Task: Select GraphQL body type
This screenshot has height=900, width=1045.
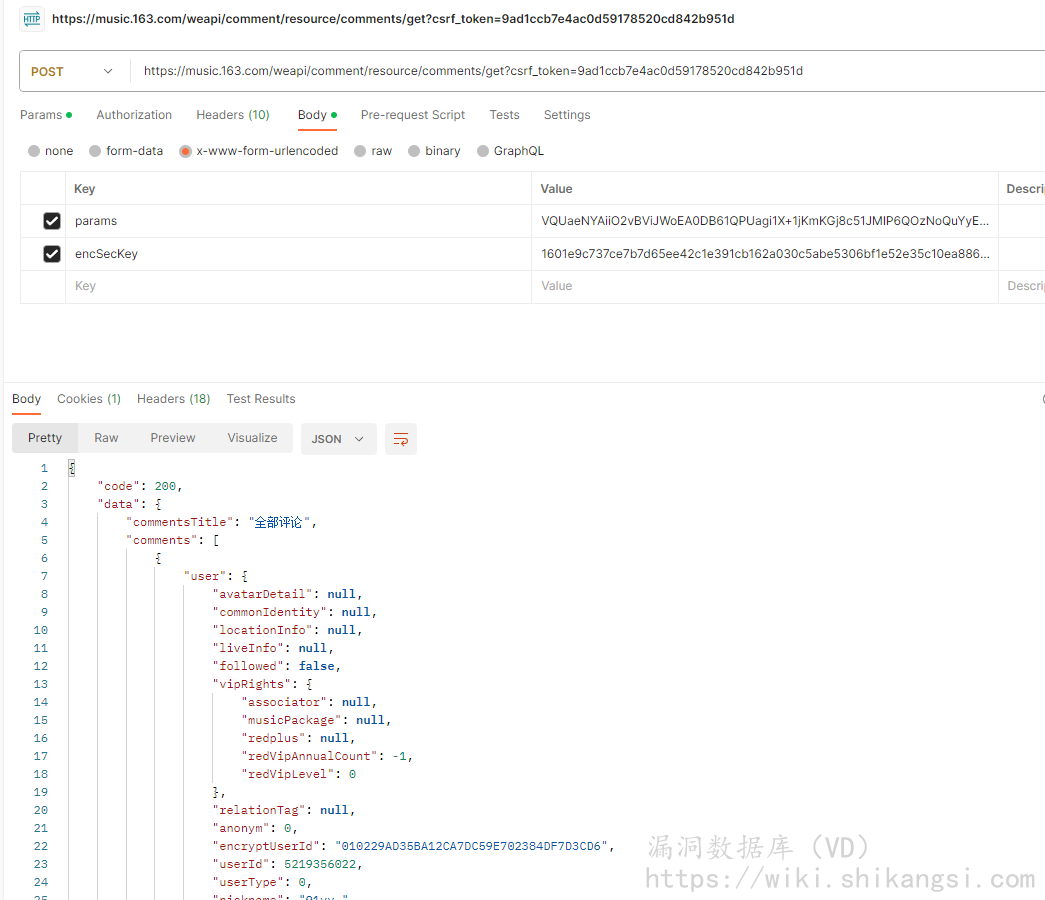Action: 483,151
